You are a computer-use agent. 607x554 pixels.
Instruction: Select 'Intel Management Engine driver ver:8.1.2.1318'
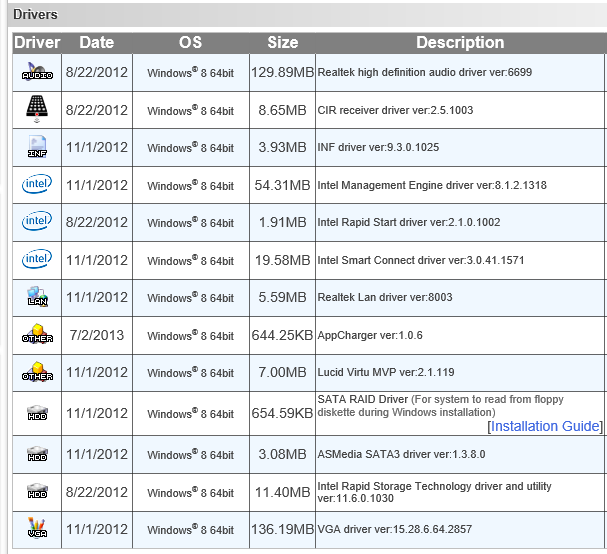[x=432, y=185]
